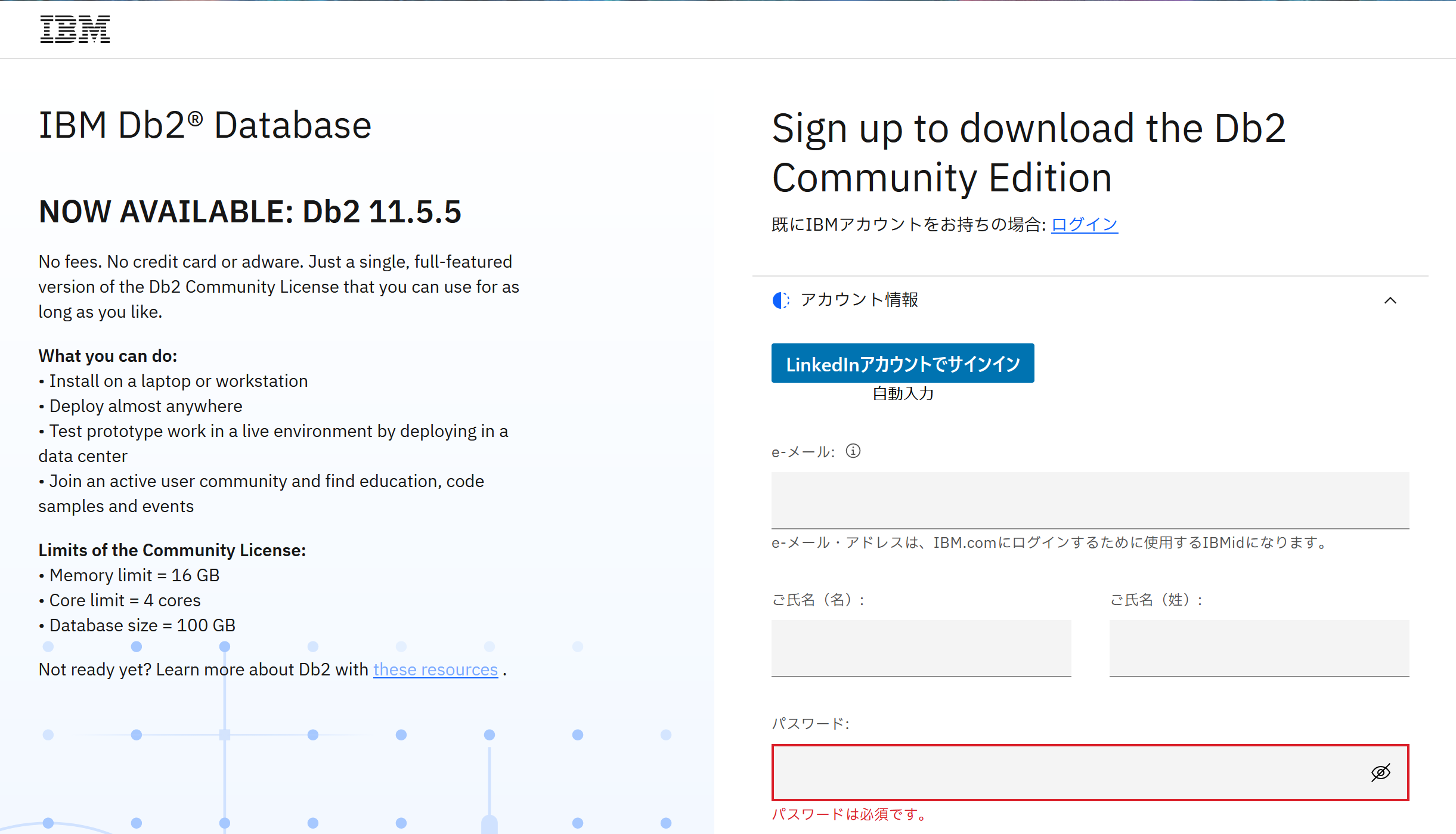Click the e-メール info icon
The height and width of the screenshot is (834, 1456).
pos(853,451)
